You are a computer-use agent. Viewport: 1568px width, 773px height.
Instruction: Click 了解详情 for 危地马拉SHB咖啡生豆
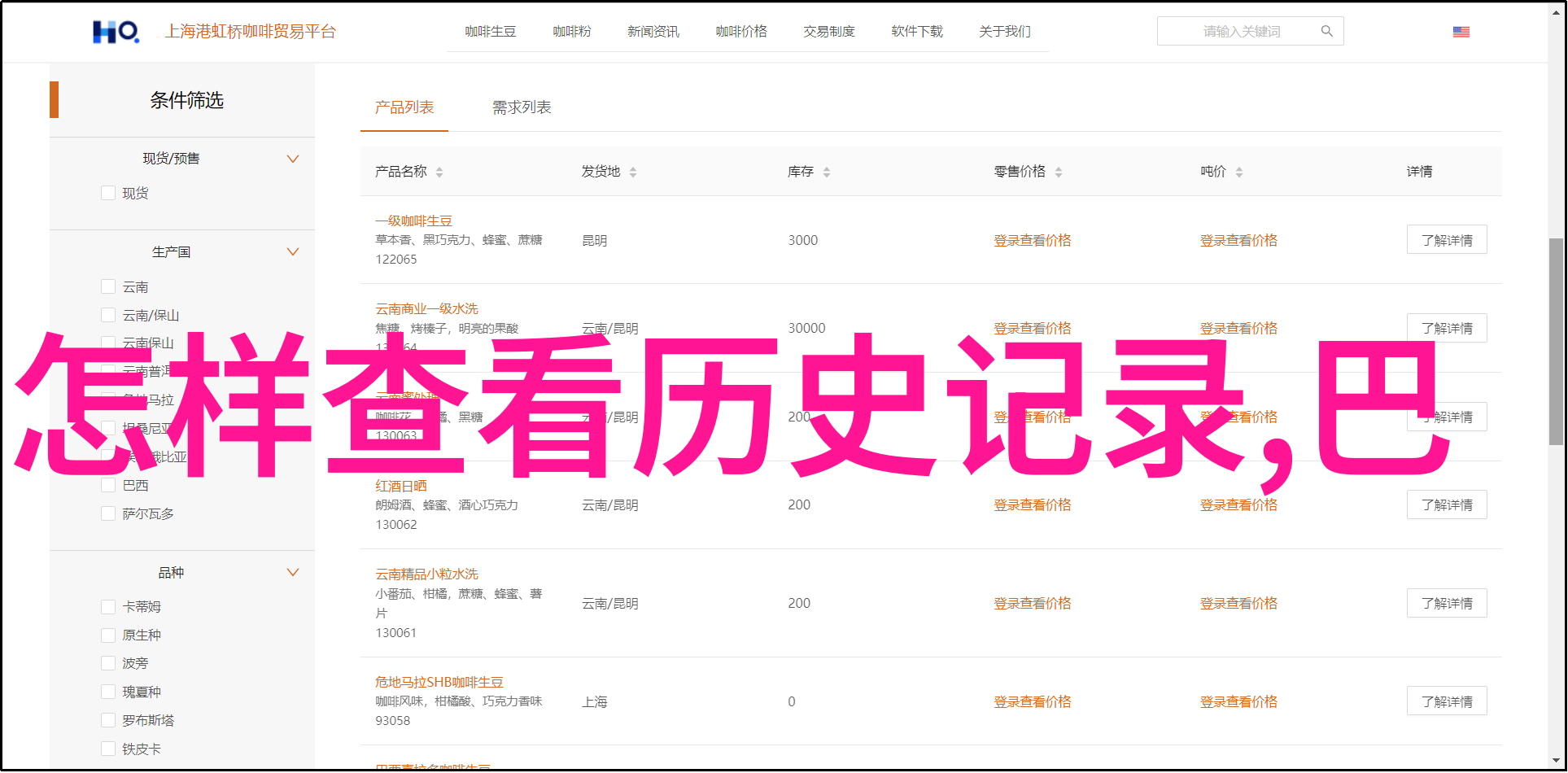[x=1447, y=701]
